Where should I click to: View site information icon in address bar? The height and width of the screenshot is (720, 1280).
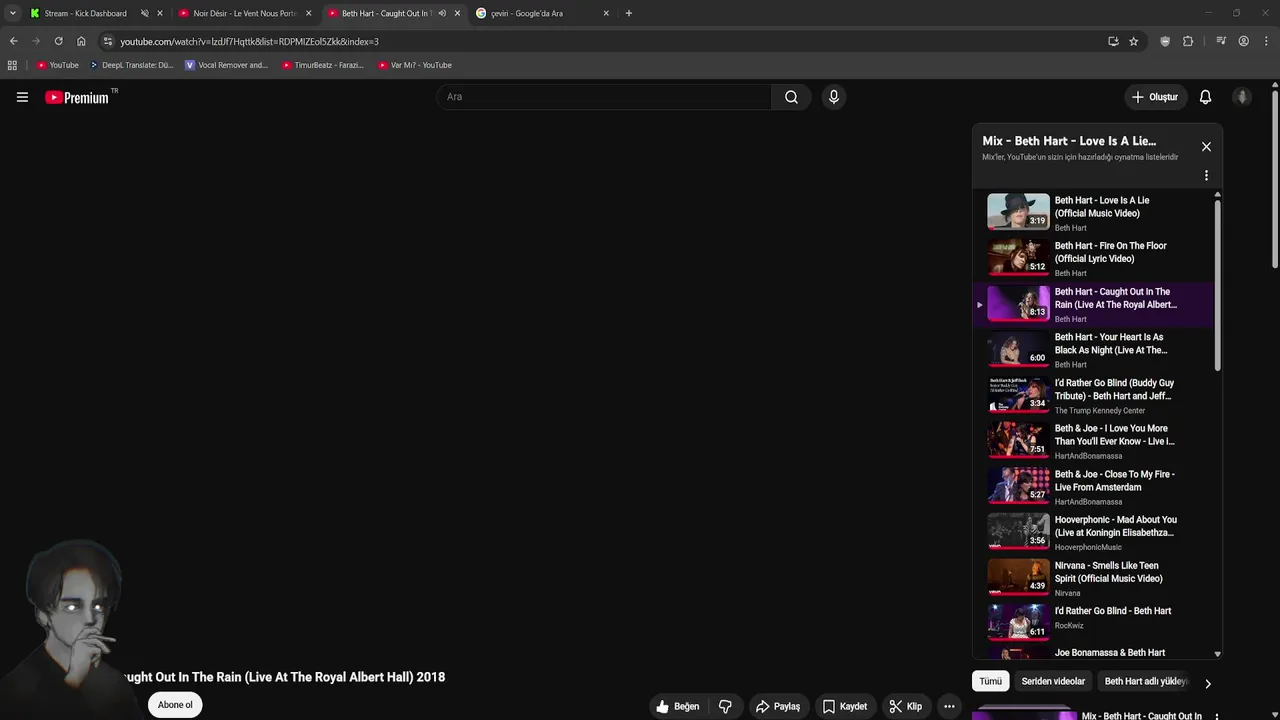pyautogui.click(x=108, y=41)
